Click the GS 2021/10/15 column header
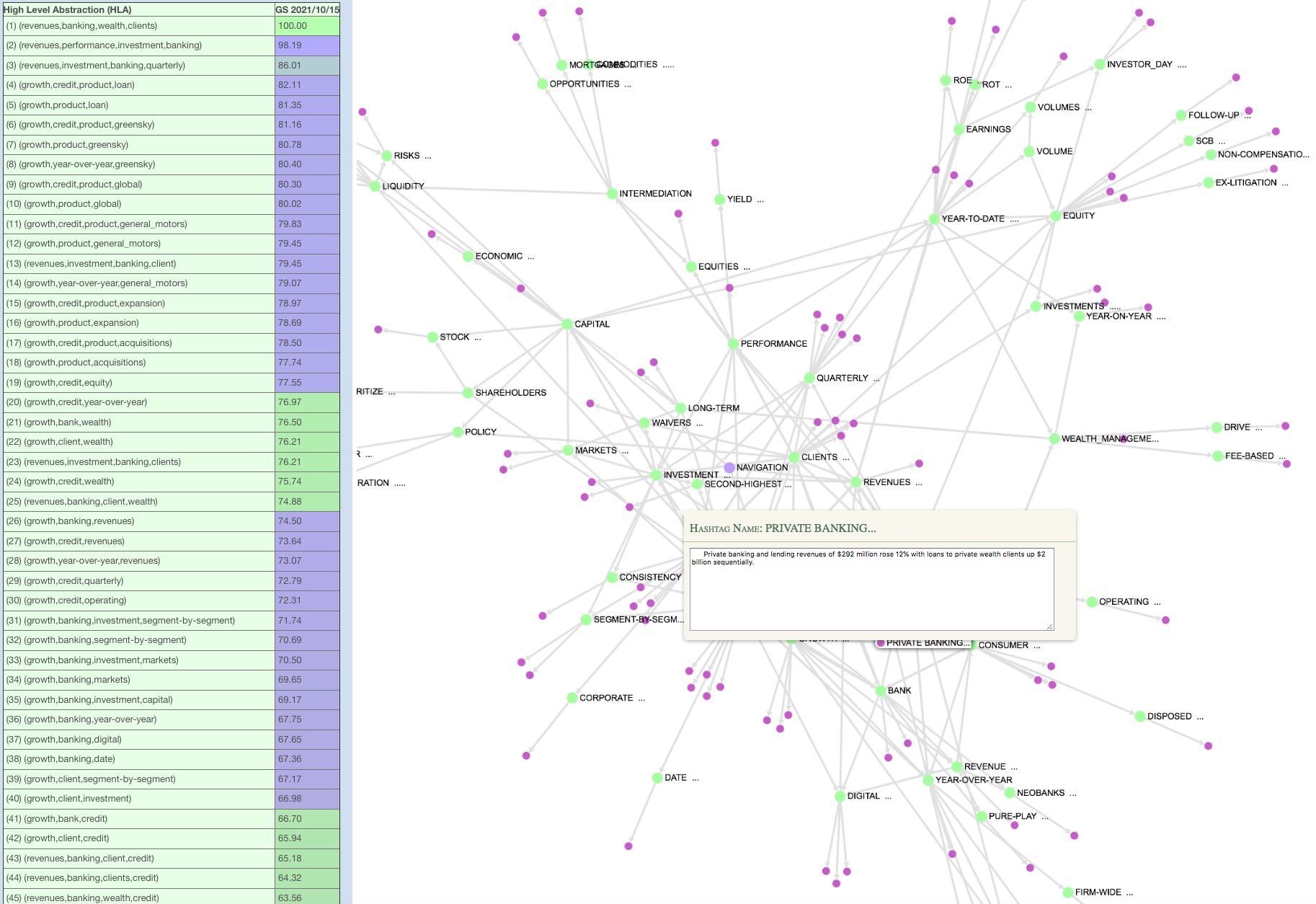 [307, 9]
